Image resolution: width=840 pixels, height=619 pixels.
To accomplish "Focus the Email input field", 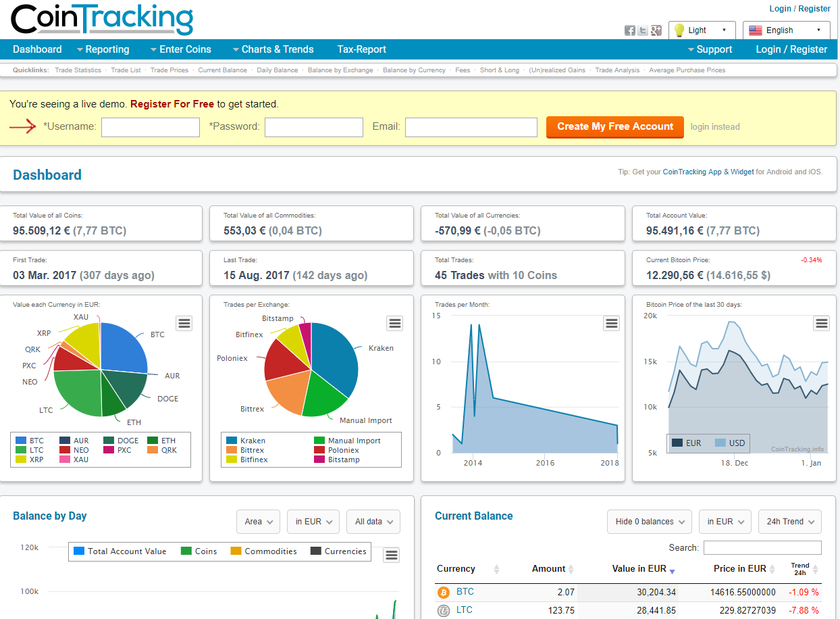I will coord(471,128).
